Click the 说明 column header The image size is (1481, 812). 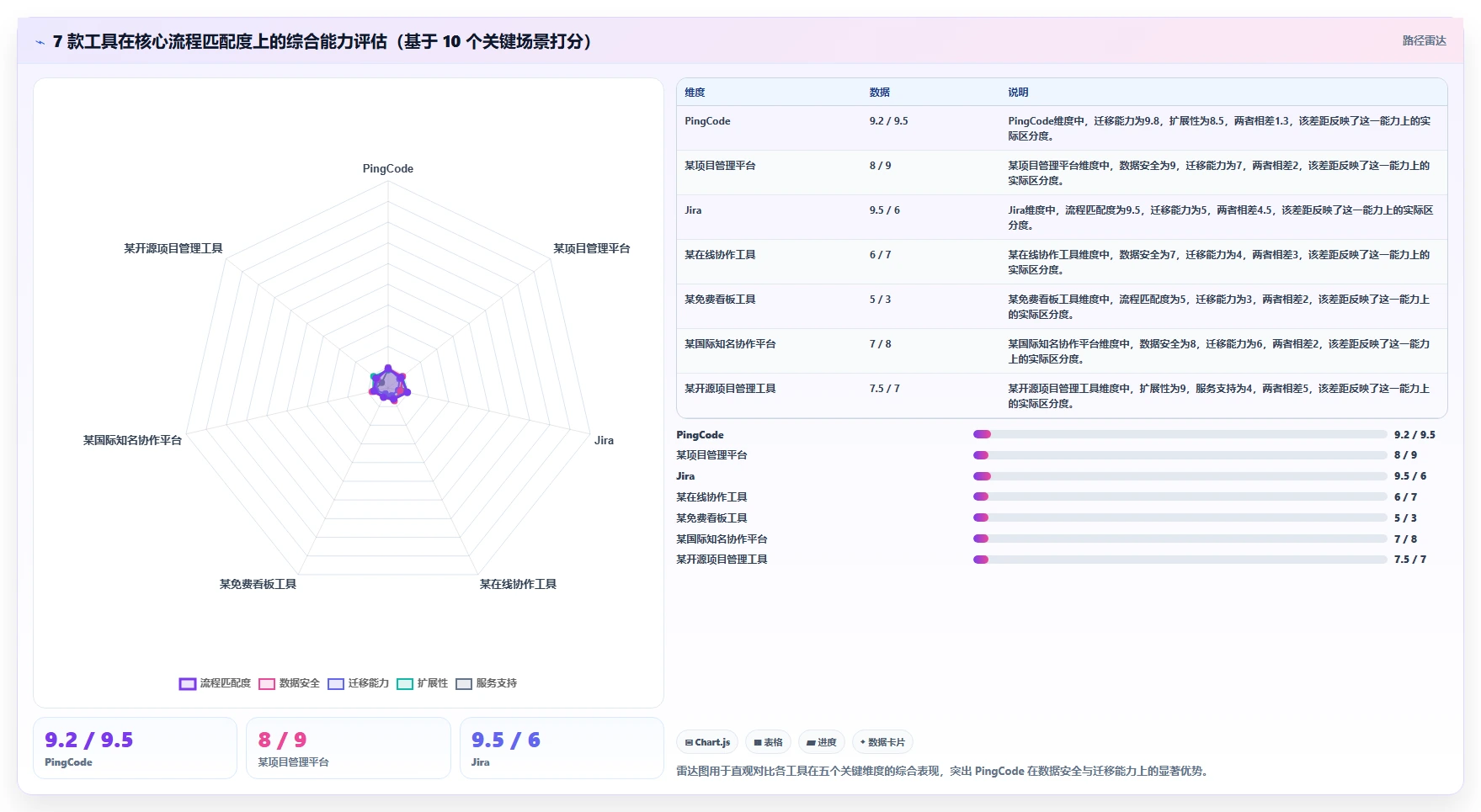1018,93
